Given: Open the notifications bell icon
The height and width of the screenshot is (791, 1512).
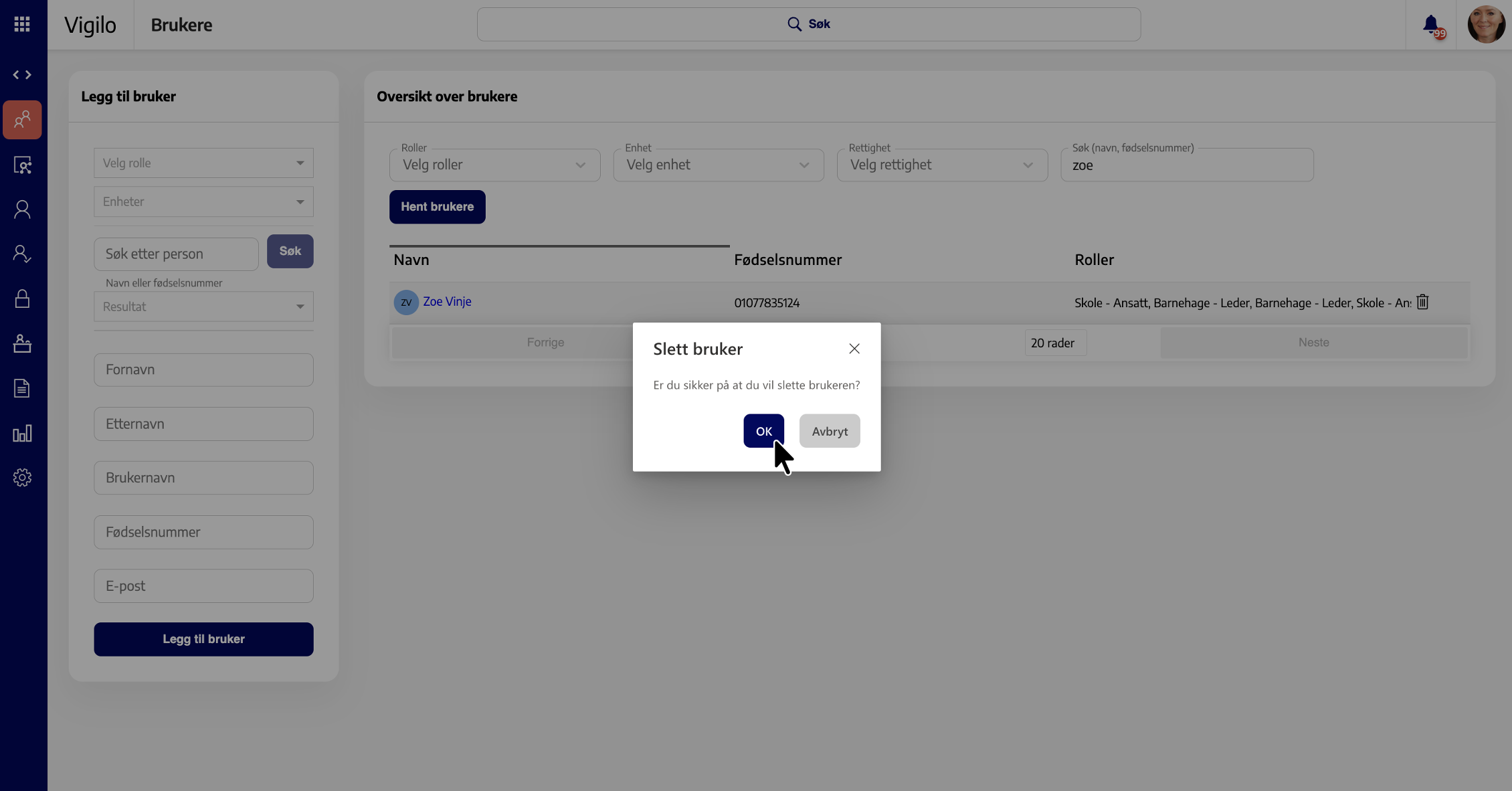Looking at the screenshot, I should (1432, 25).
